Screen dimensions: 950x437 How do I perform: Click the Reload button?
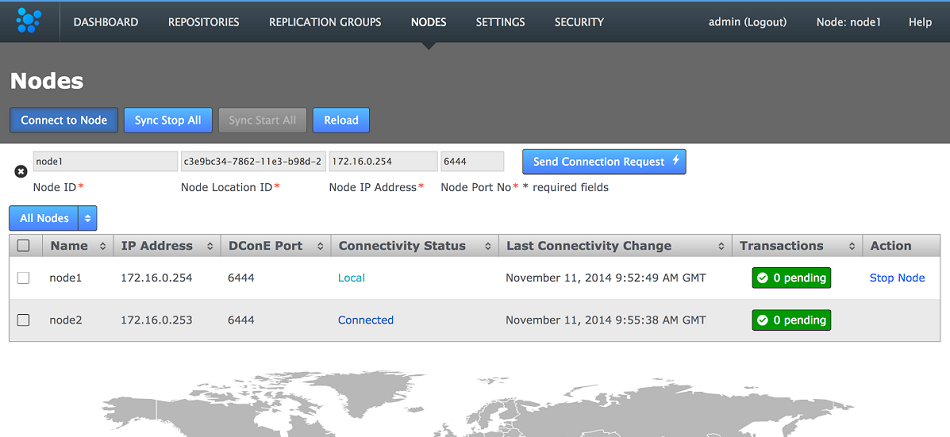[341, 120]
